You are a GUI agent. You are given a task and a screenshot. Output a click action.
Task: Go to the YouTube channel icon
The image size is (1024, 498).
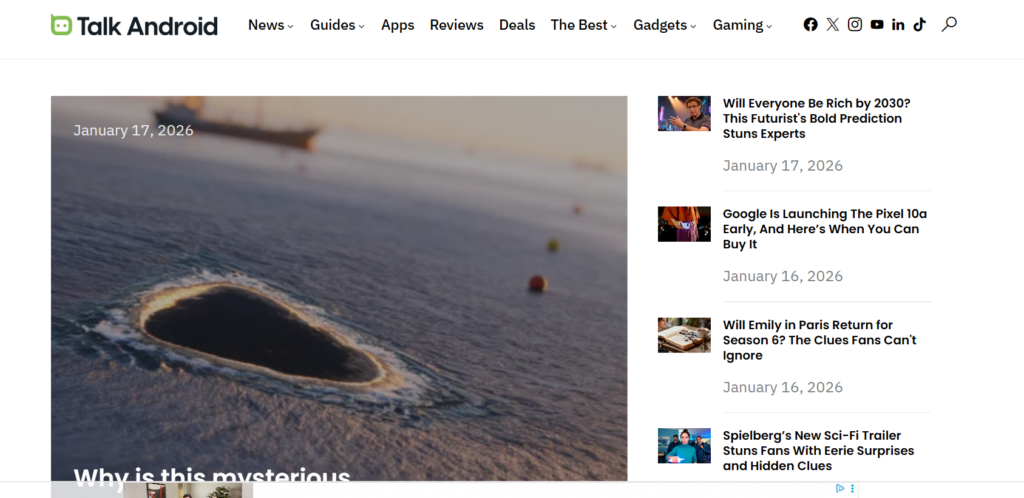877,25
